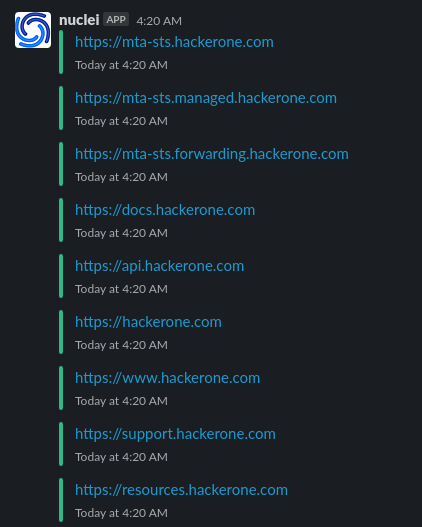Screen dimensions: 422x527
Task: Click green bar beside www.hackerone.com attachment
Action: 61,388
